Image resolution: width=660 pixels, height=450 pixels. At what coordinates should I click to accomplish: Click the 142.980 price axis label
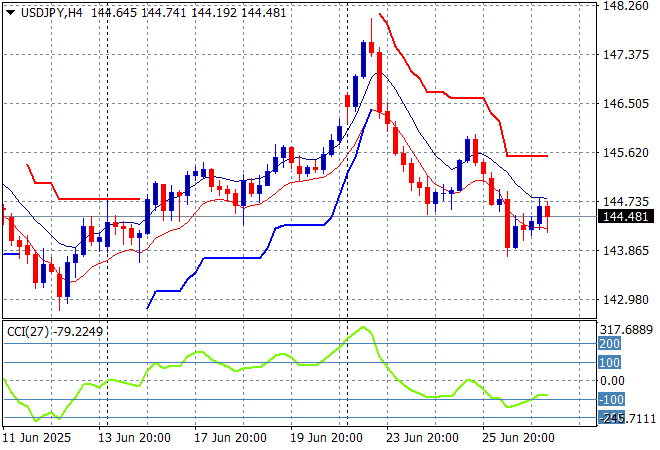coord(626,300)
